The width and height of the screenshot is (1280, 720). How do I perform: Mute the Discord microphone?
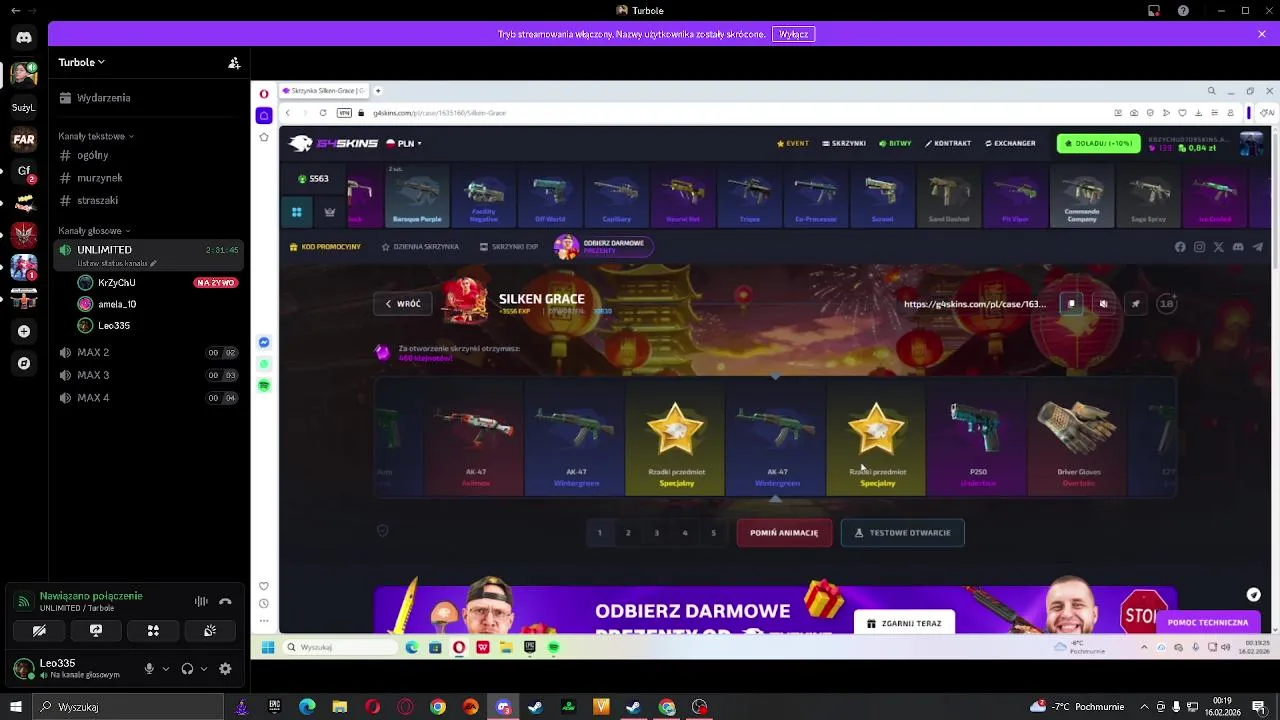pos(149,669)
